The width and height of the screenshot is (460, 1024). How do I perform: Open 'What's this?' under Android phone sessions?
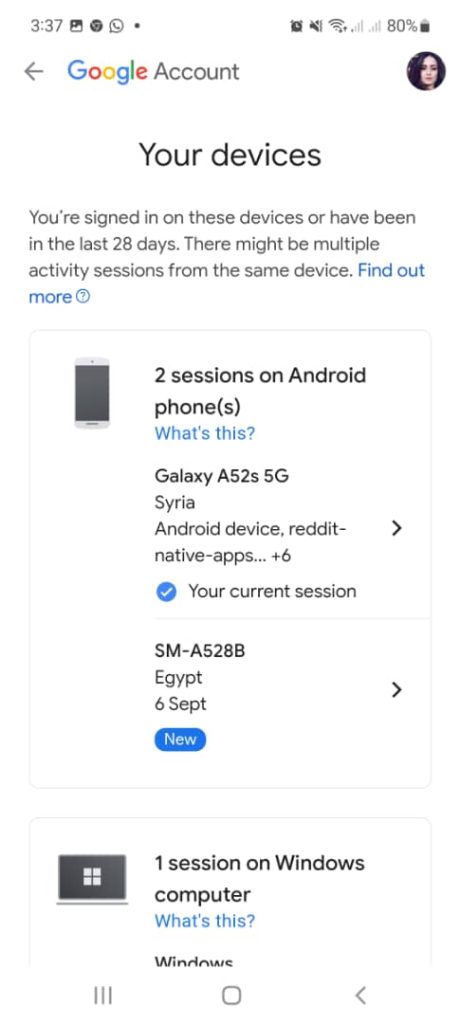[x=205, y=433]
